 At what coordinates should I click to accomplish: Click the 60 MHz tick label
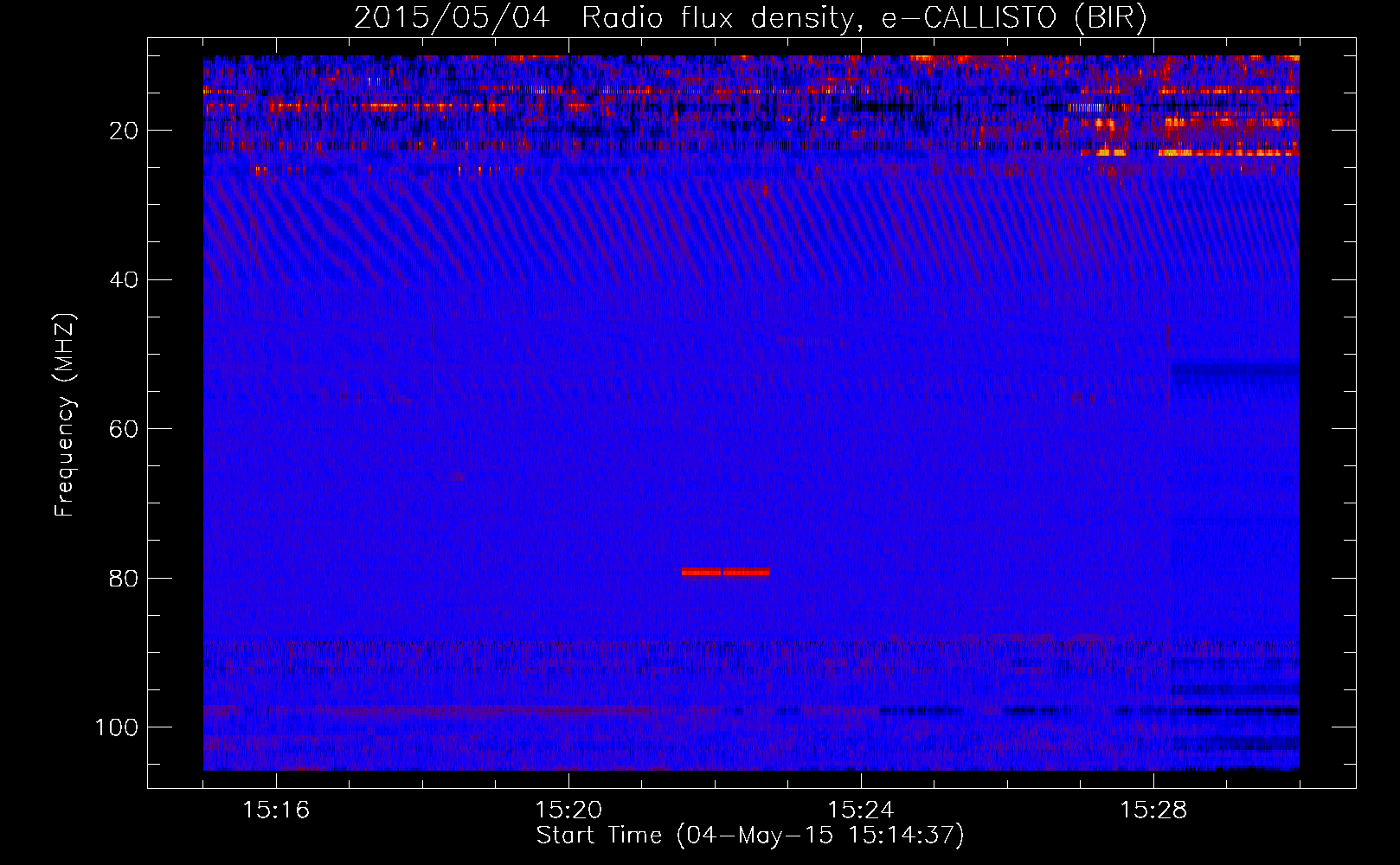pos(124,429)
